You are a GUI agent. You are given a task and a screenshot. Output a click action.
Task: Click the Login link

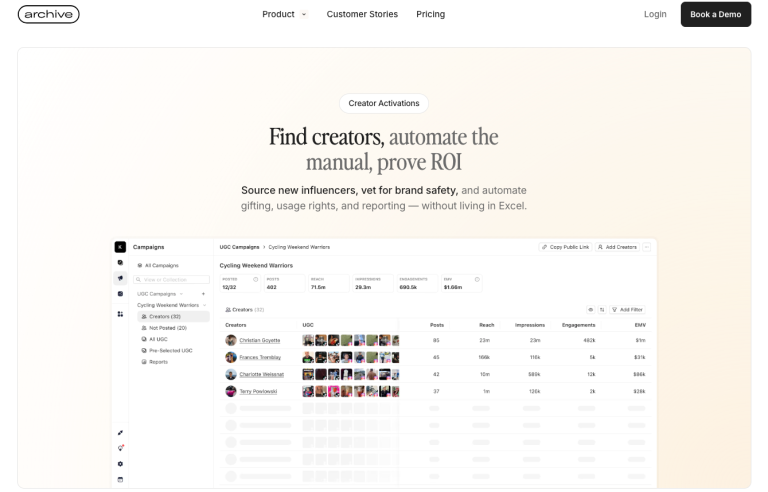point(655,14)
